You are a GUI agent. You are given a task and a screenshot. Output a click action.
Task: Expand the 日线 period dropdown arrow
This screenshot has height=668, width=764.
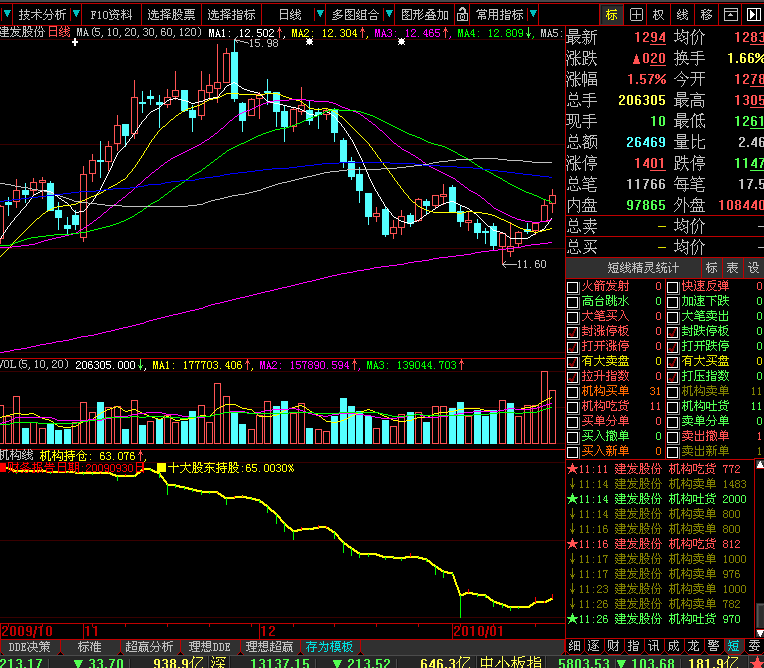click(320, 14)
